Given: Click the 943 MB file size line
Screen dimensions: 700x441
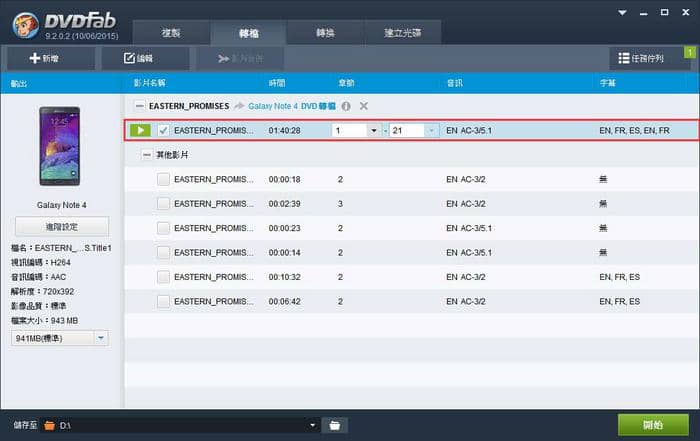Looking at the screenshot, I should click(45, 320).
